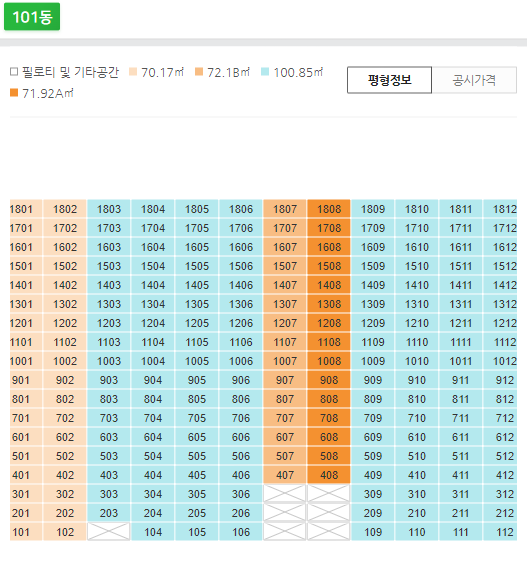Switch to the 공시가격 tab
Screen dimensions: 527x563
coord(474,80)
